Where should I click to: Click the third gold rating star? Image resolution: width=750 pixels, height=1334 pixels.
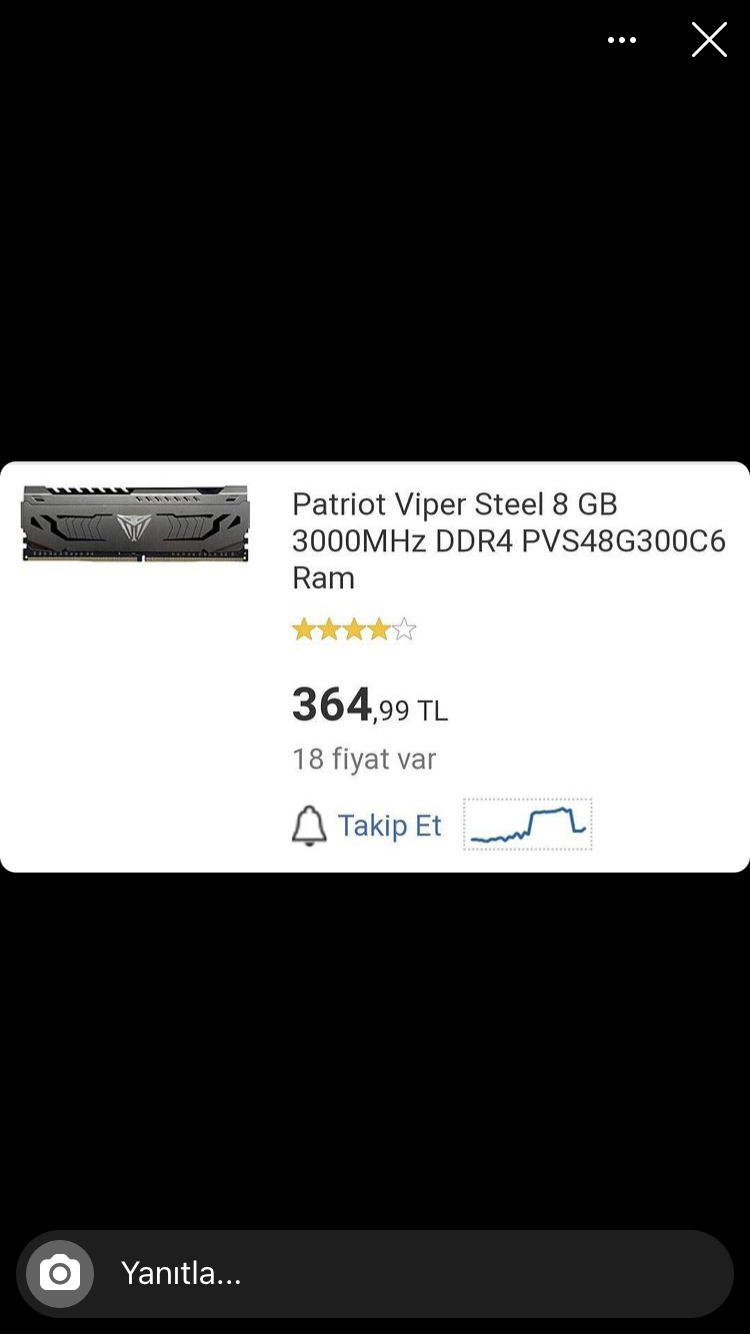coord(354,630)
